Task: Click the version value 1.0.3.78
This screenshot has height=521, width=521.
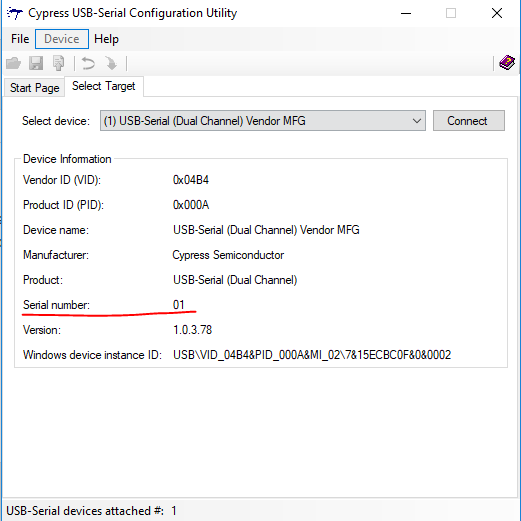Action: point(192,330)
